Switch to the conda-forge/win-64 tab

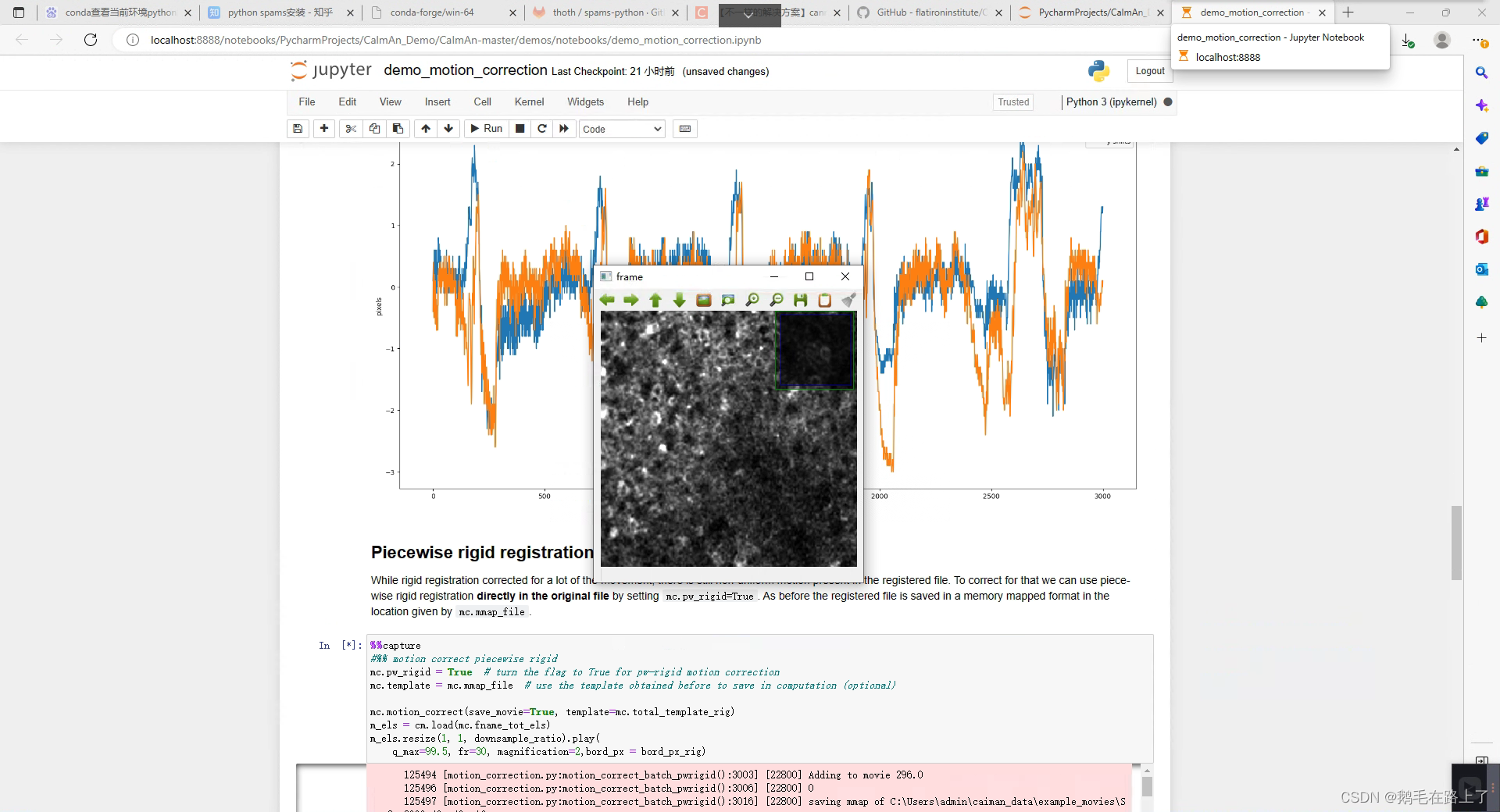[x=443, y=12]
